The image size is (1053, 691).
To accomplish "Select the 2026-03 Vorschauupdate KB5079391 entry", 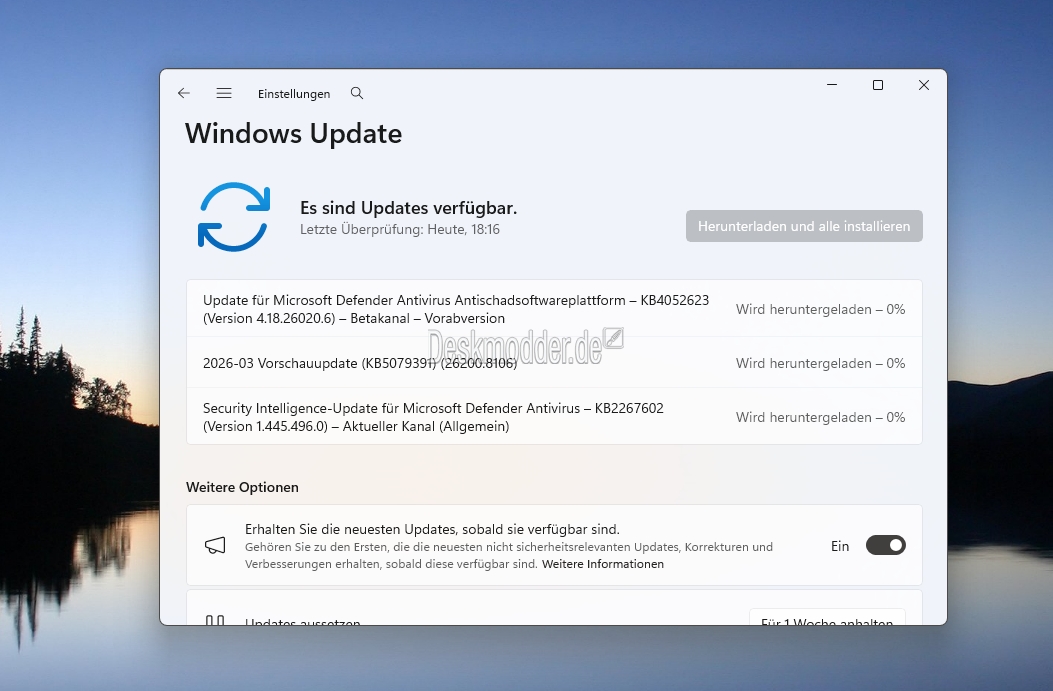I will (360, 363).
